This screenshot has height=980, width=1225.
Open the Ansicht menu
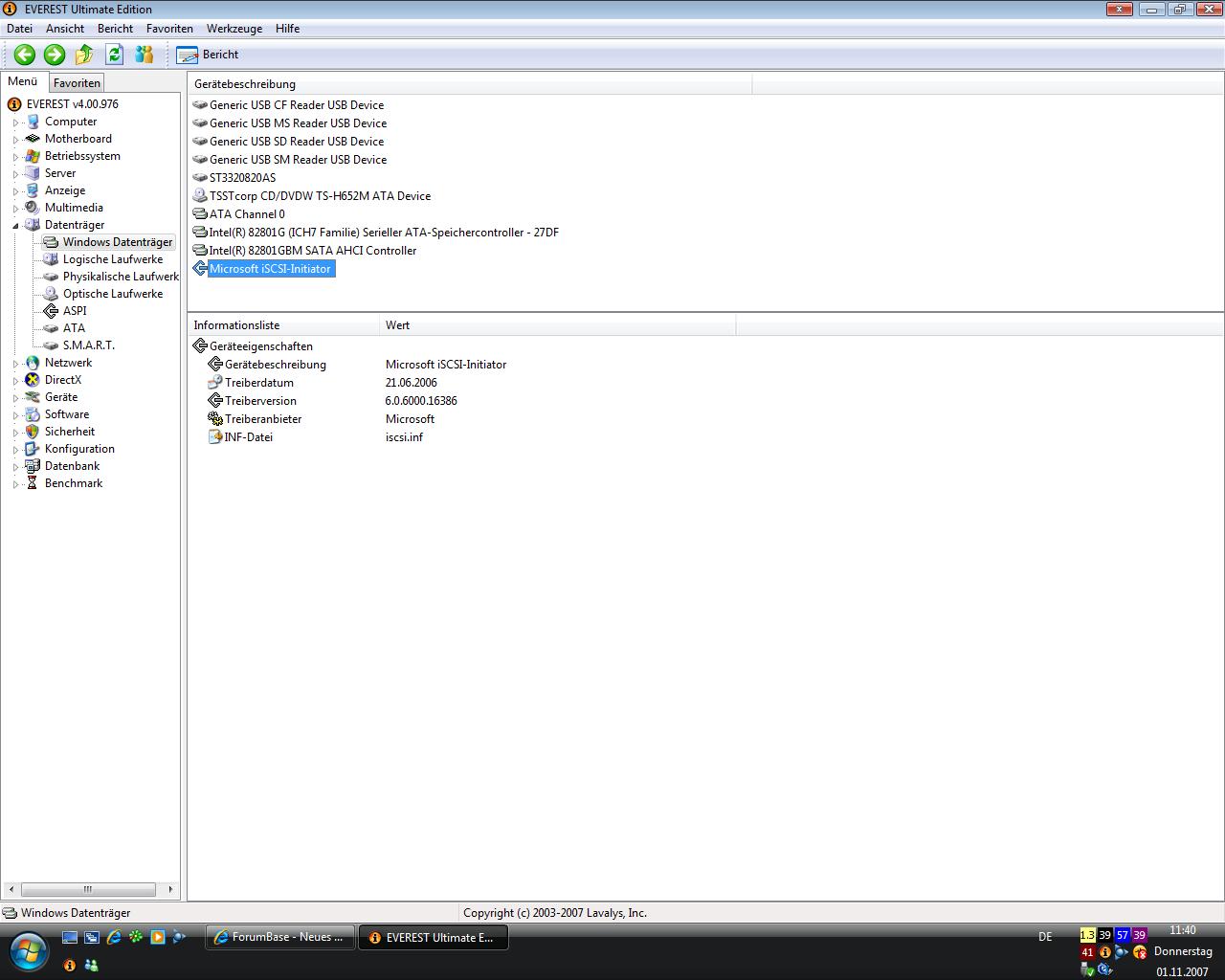65,29
